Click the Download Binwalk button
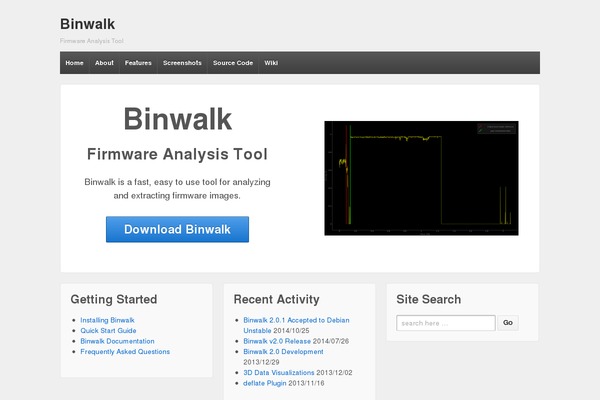 tap(177, 229)
